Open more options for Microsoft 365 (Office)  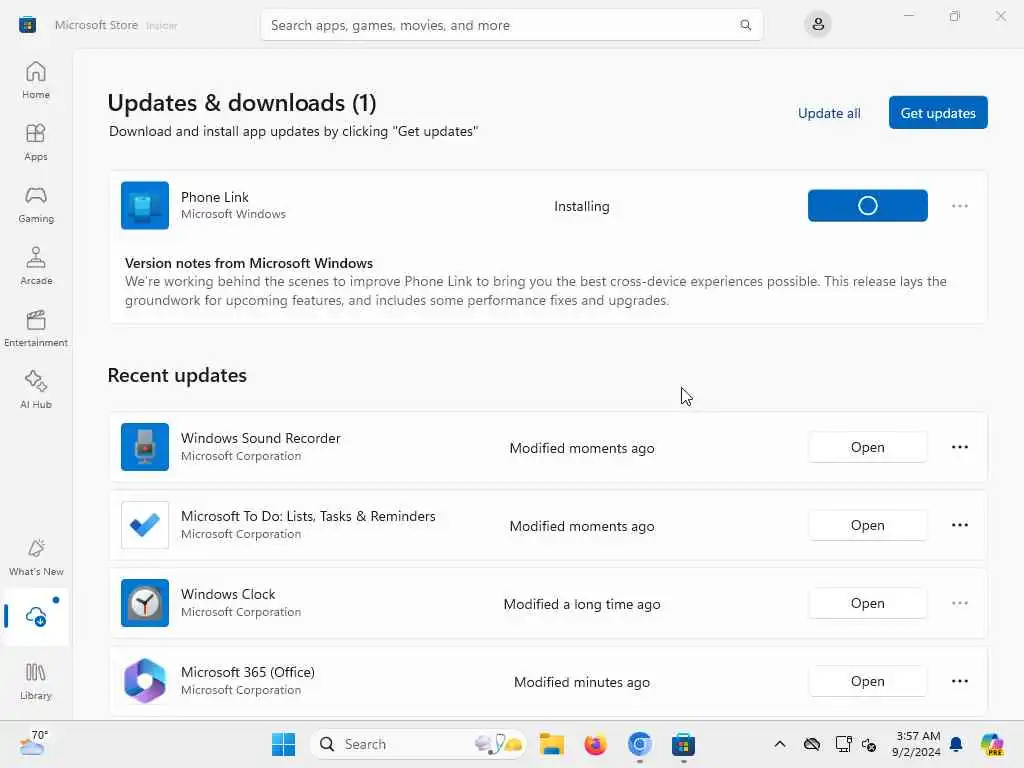click(x=959, y=681)
